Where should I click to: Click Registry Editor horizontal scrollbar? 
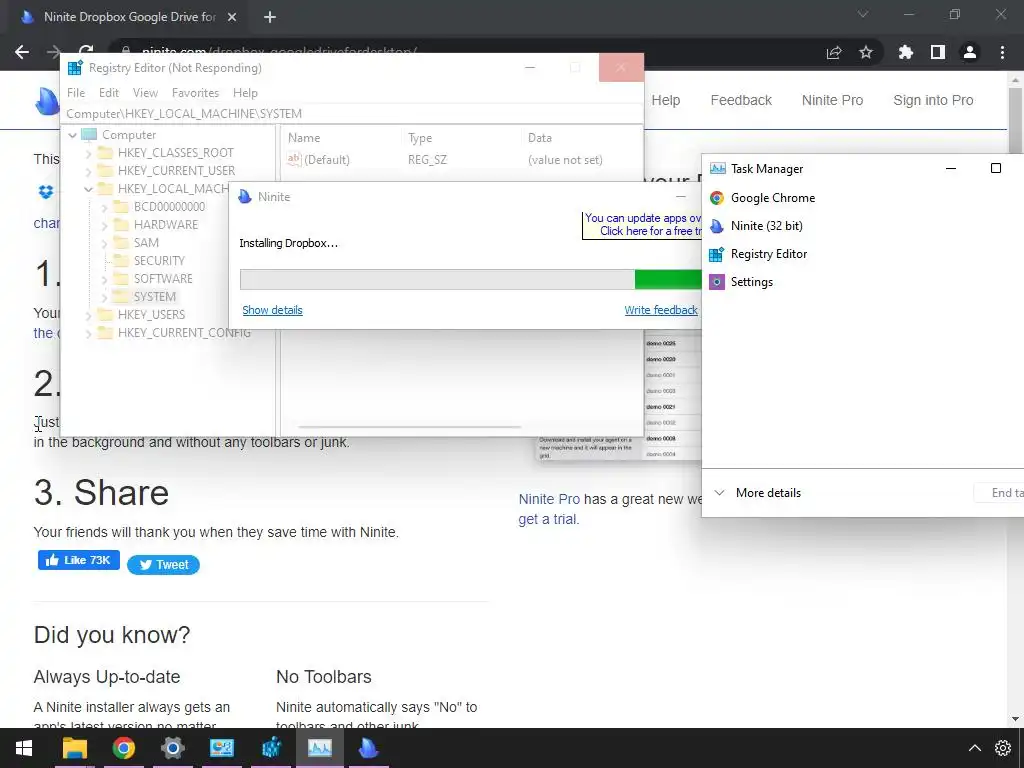coord(409,427)
